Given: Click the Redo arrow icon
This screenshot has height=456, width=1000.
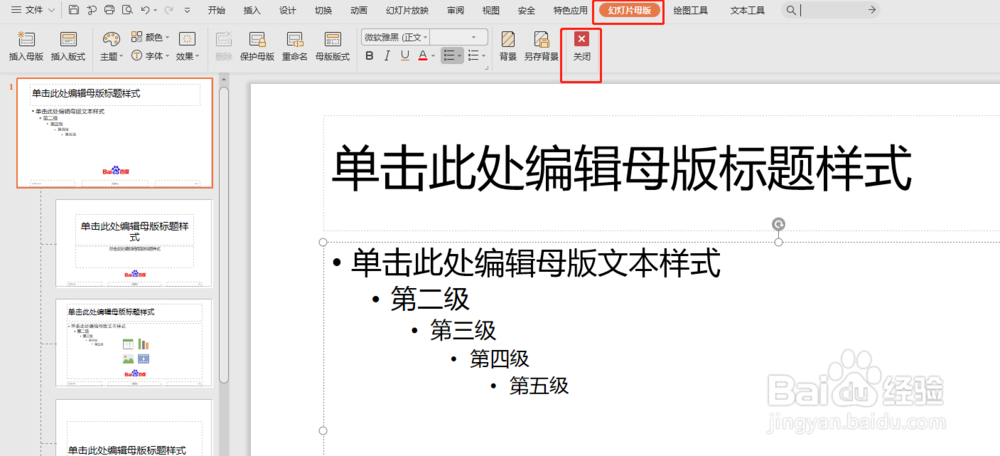Looking at the screenshot, I should coord(168,10).
